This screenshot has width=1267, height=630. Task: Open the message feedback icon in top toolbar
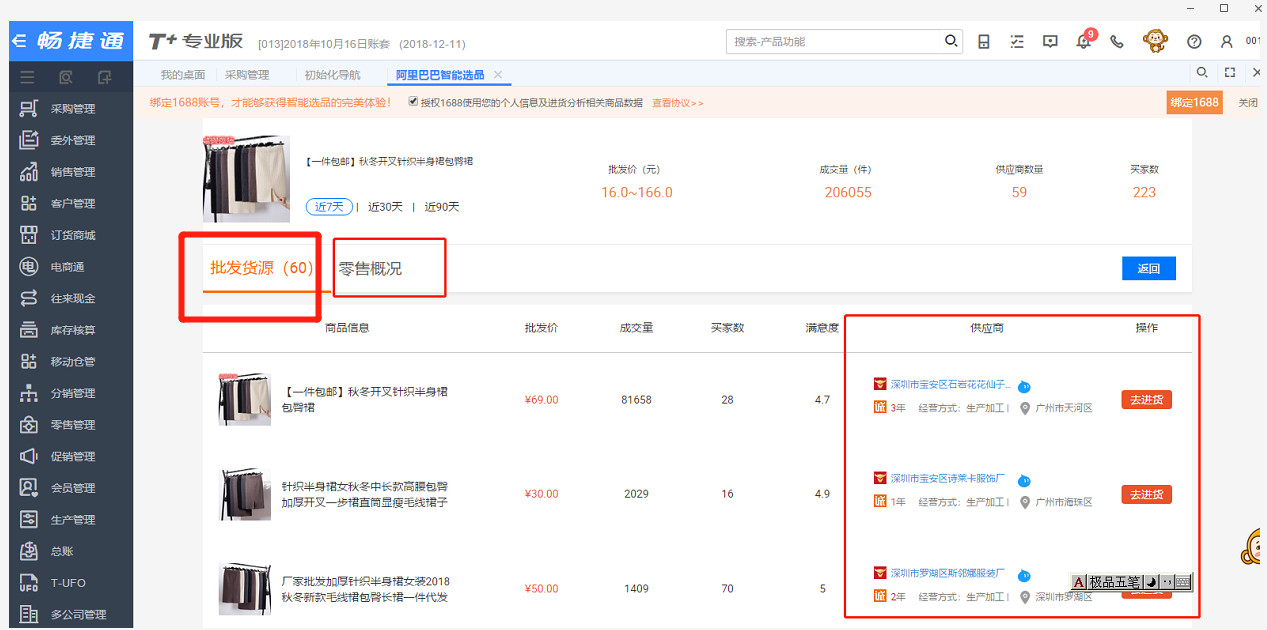(1050, 42)
